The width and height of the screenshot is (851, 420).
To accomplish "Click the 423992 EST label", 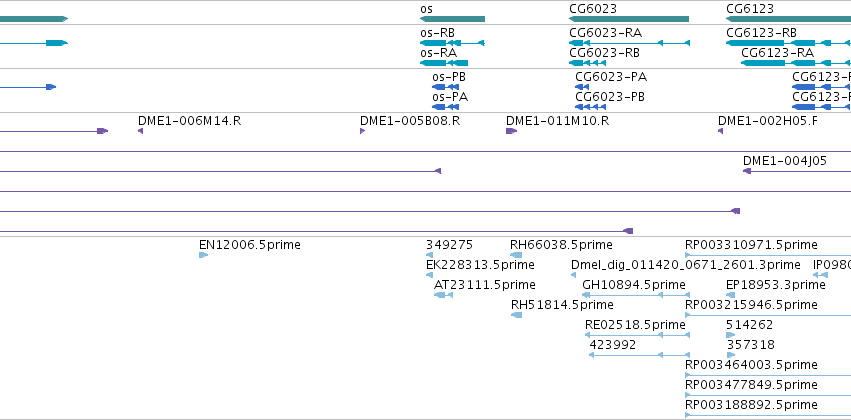I will 612,345.
